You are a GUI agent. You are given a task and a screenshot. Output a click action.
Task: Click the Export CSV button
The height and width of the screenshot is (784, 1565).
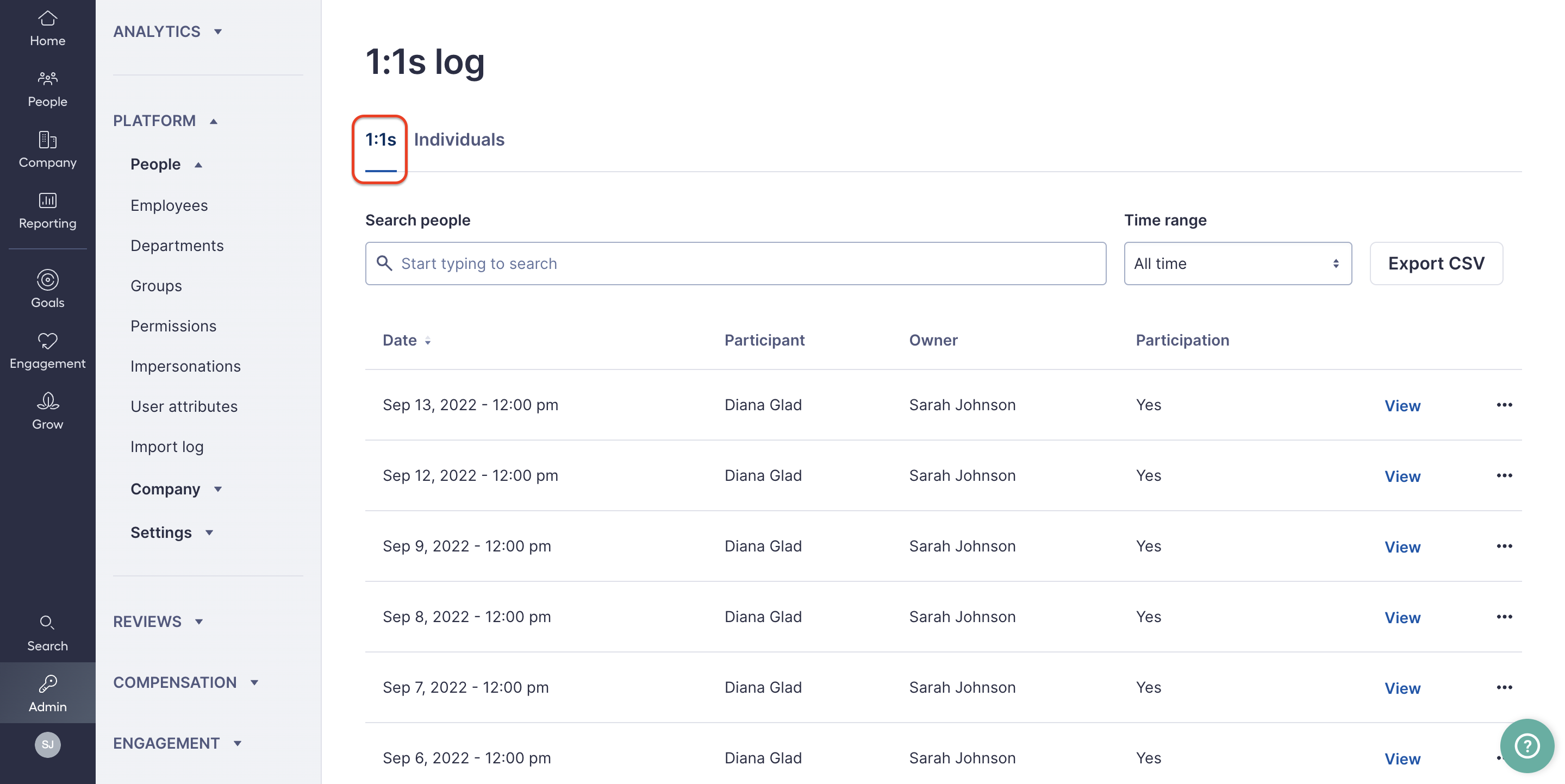coord(1436,263)
